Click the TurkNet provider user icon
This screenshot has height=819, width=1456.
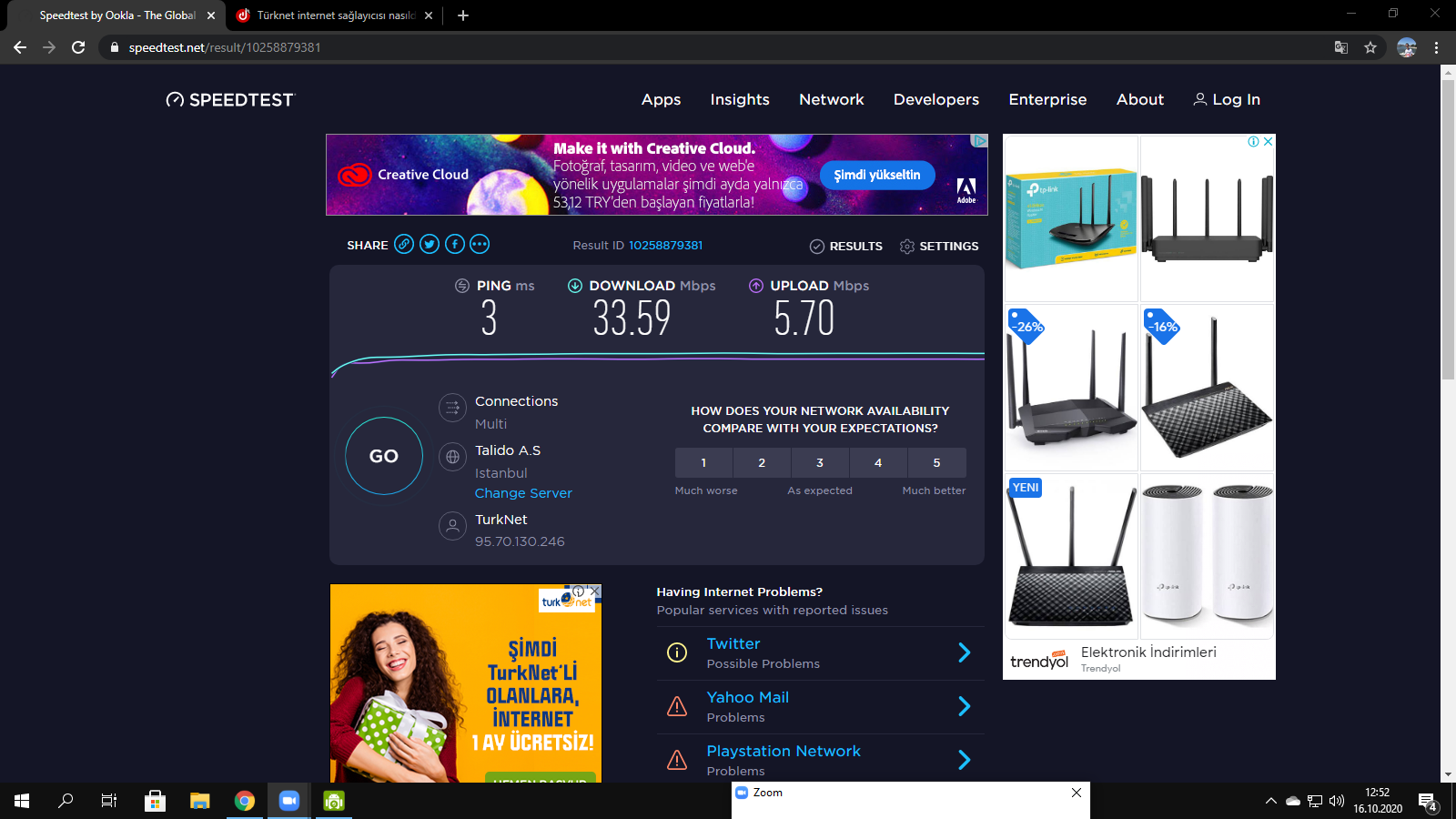(452, 526)
